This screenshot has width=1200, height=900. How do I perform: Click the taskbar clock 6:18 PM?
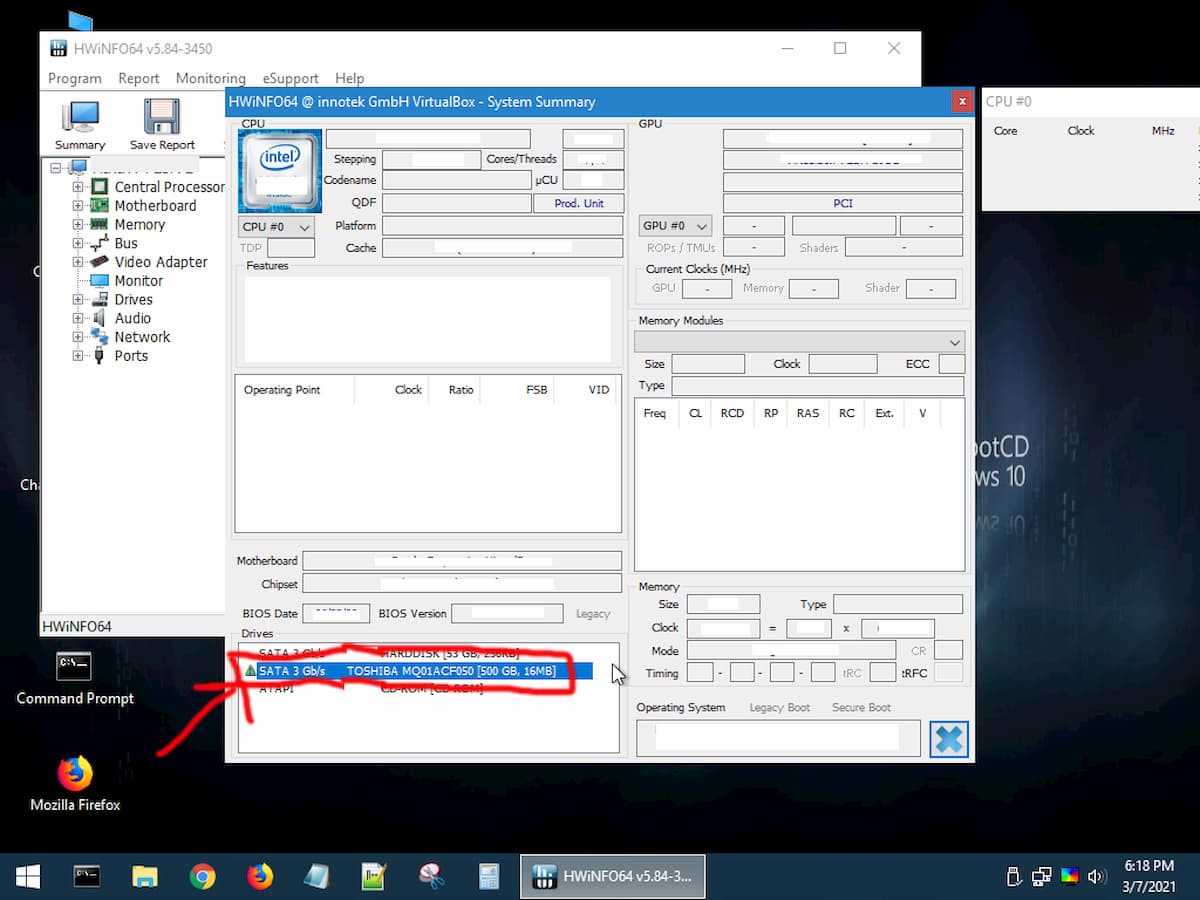tap(1149, 866)
